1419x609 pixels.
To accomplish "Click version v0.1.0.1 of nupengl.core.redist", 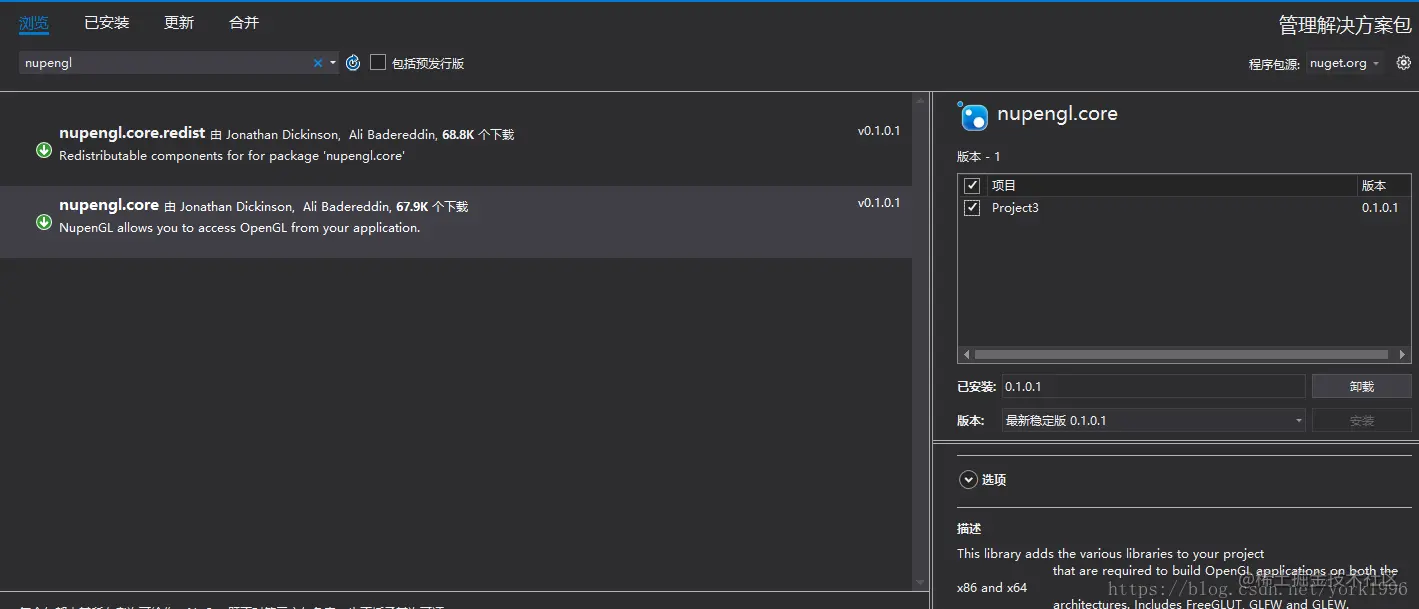I will click(879, 131).
